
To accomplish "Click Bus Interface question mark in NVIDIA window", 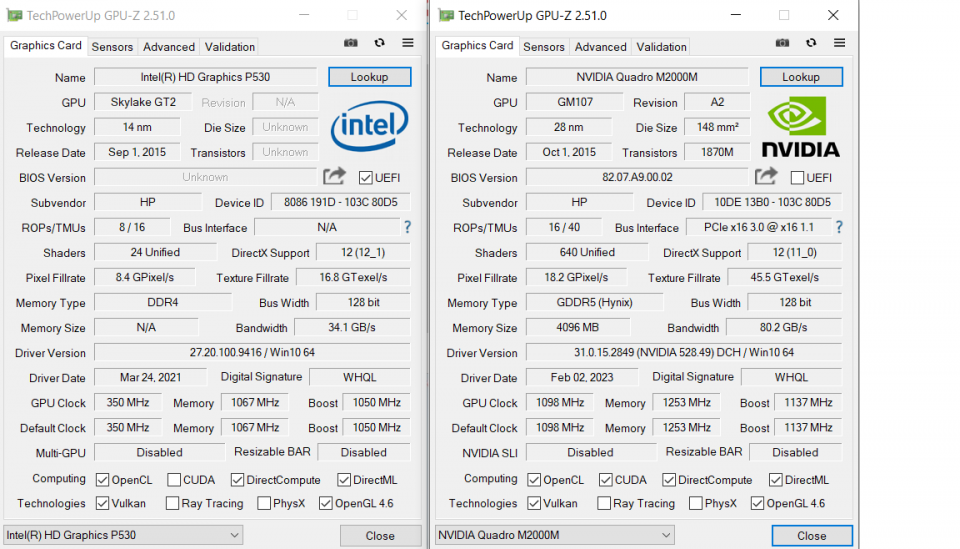I will 839,227.
